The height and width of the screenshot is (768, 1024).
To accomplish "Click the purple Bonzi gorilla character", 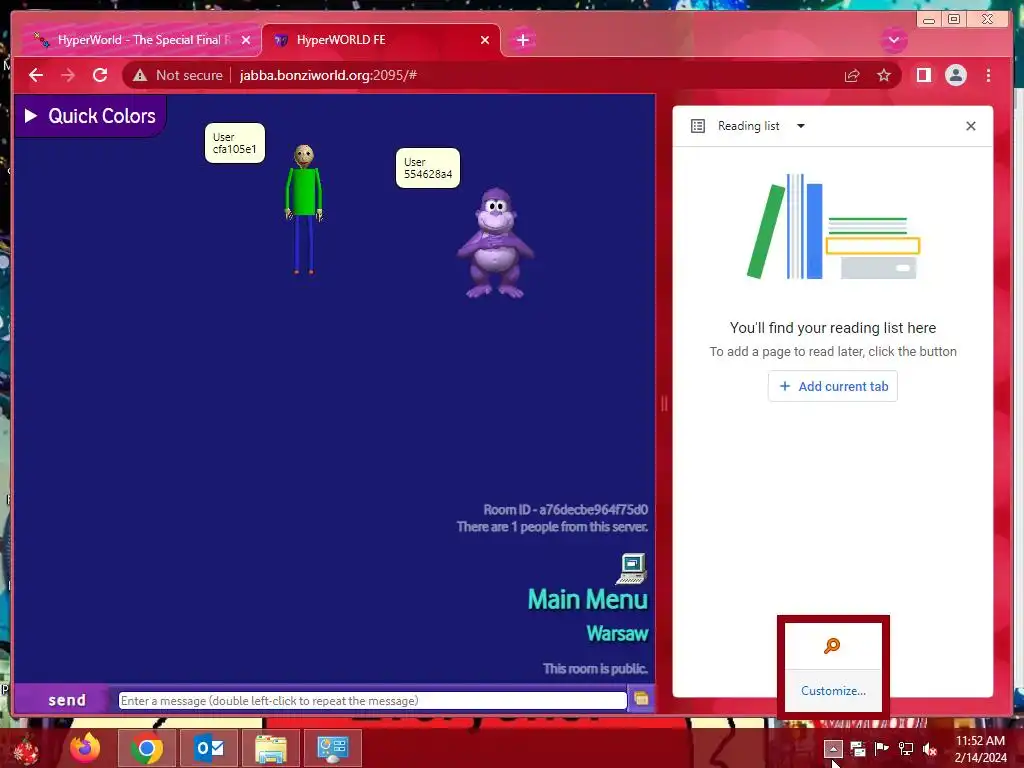I will (495, 243).
